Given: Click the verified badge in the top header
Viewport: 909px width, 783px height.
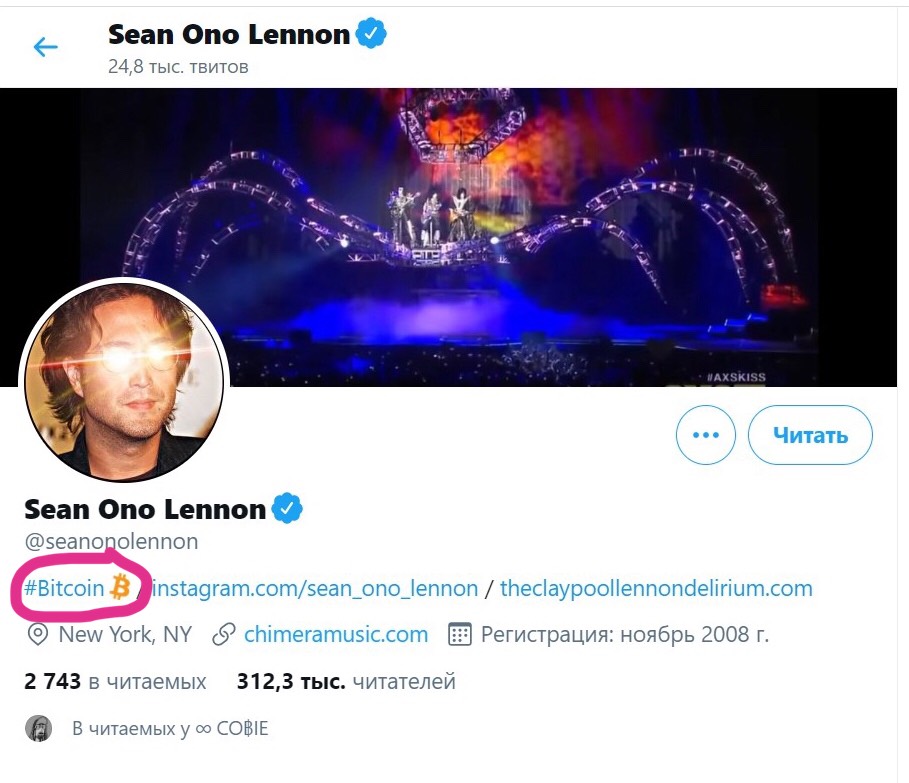Looking at the screenshot, I should tap(372, 34).
